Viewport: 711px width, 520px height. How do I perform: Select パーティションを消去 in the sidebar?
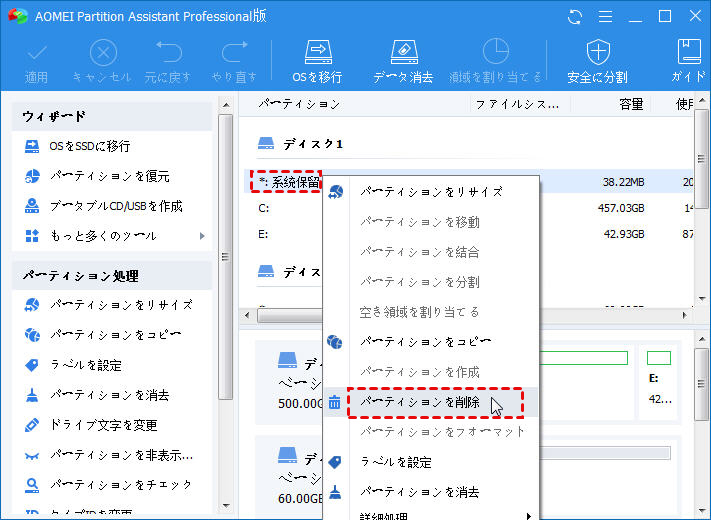(x=97, y=395)
